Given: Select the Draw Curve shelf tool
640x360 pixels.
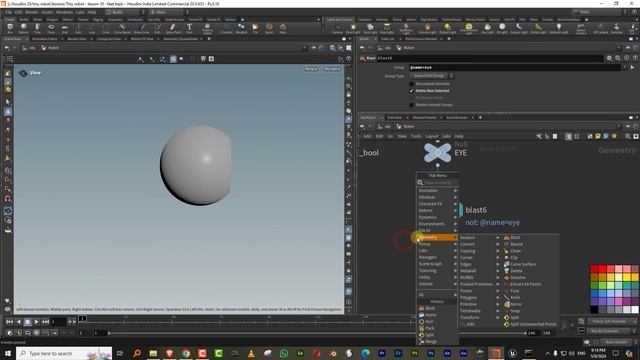Looking at the screenshot, I should pos(141,28).
